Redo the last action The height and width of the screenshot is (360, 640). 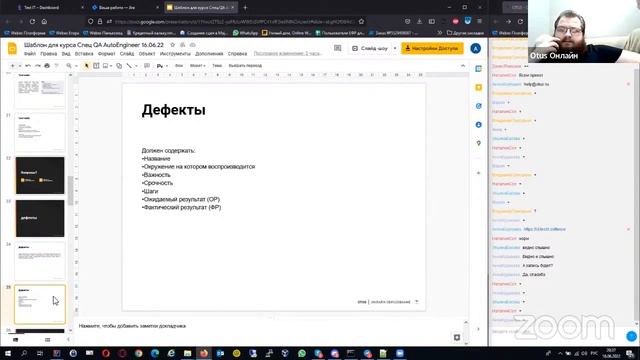point(38,66)
